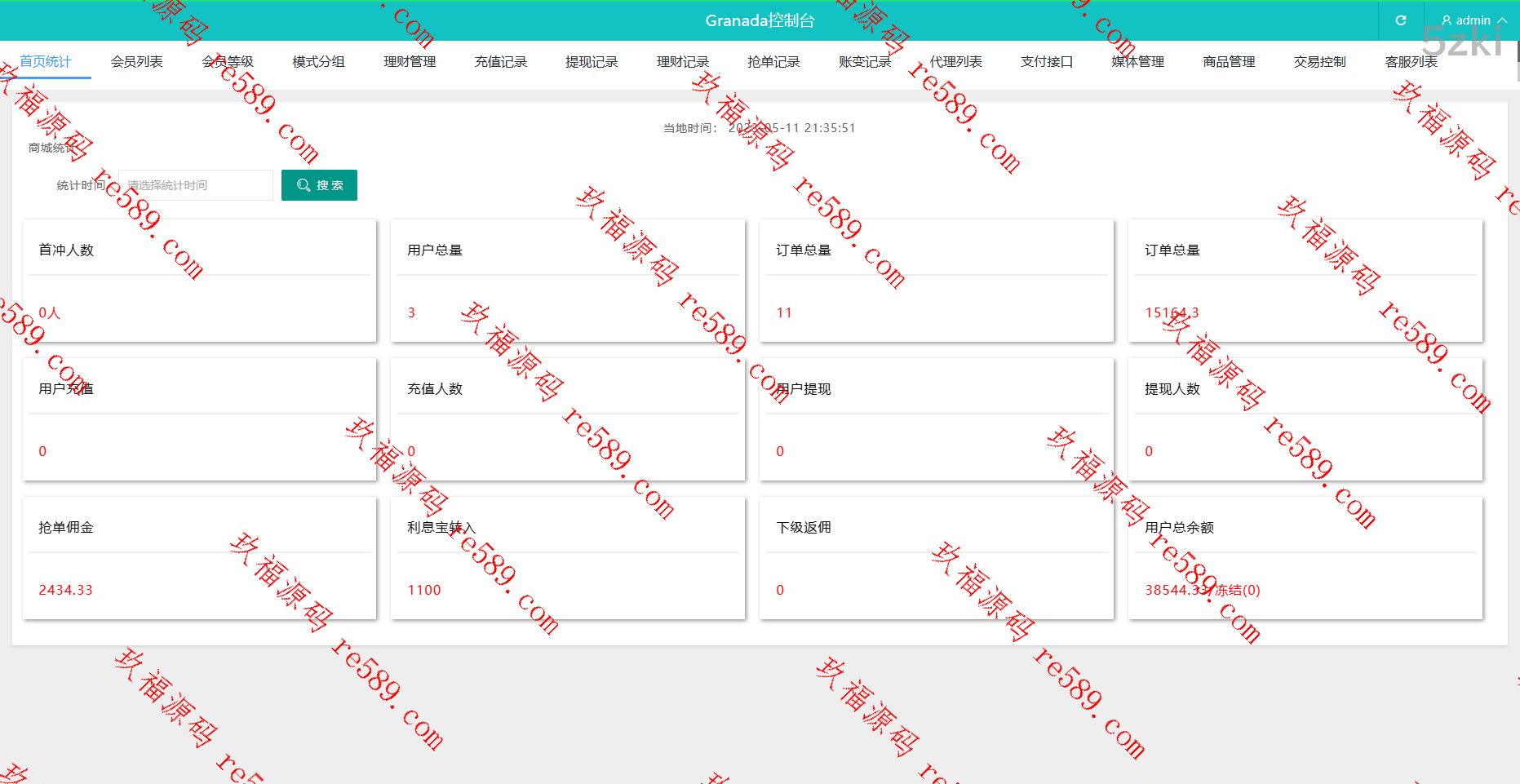Click the search button
The width and height of the screenshot is (1520, 784).
pos(319,185)
